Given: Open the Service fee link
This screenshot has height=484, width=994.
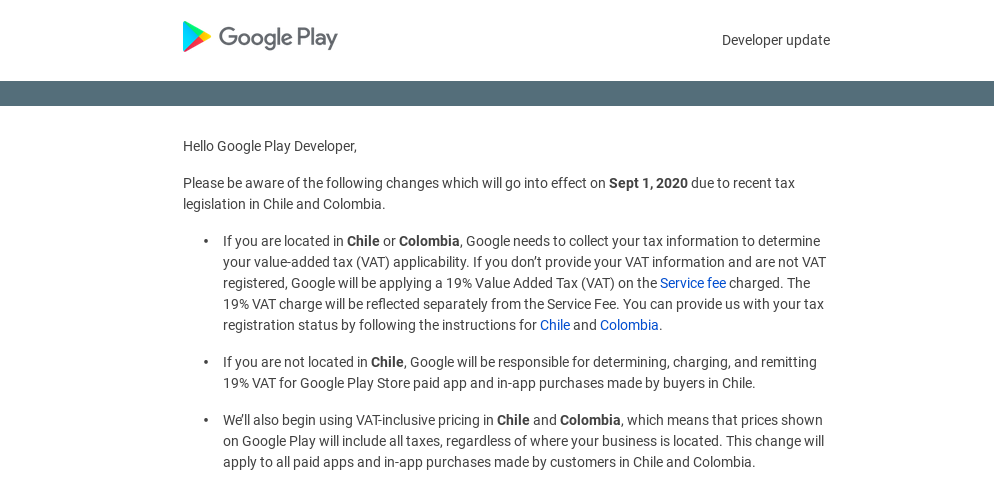Looking at the screenshot, I should [693, 283].
